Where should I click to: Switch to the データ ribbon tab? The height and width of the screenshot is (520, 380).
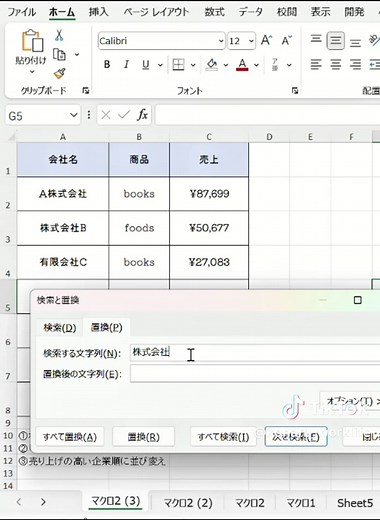(250, 12)
